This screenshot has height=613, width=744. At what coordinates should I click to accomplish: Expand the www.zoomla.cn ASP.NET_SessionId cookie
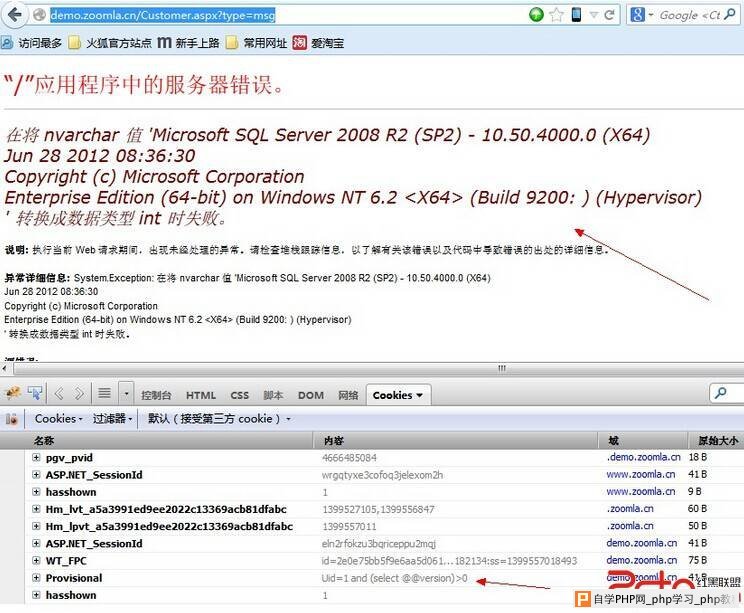(36, 474)
